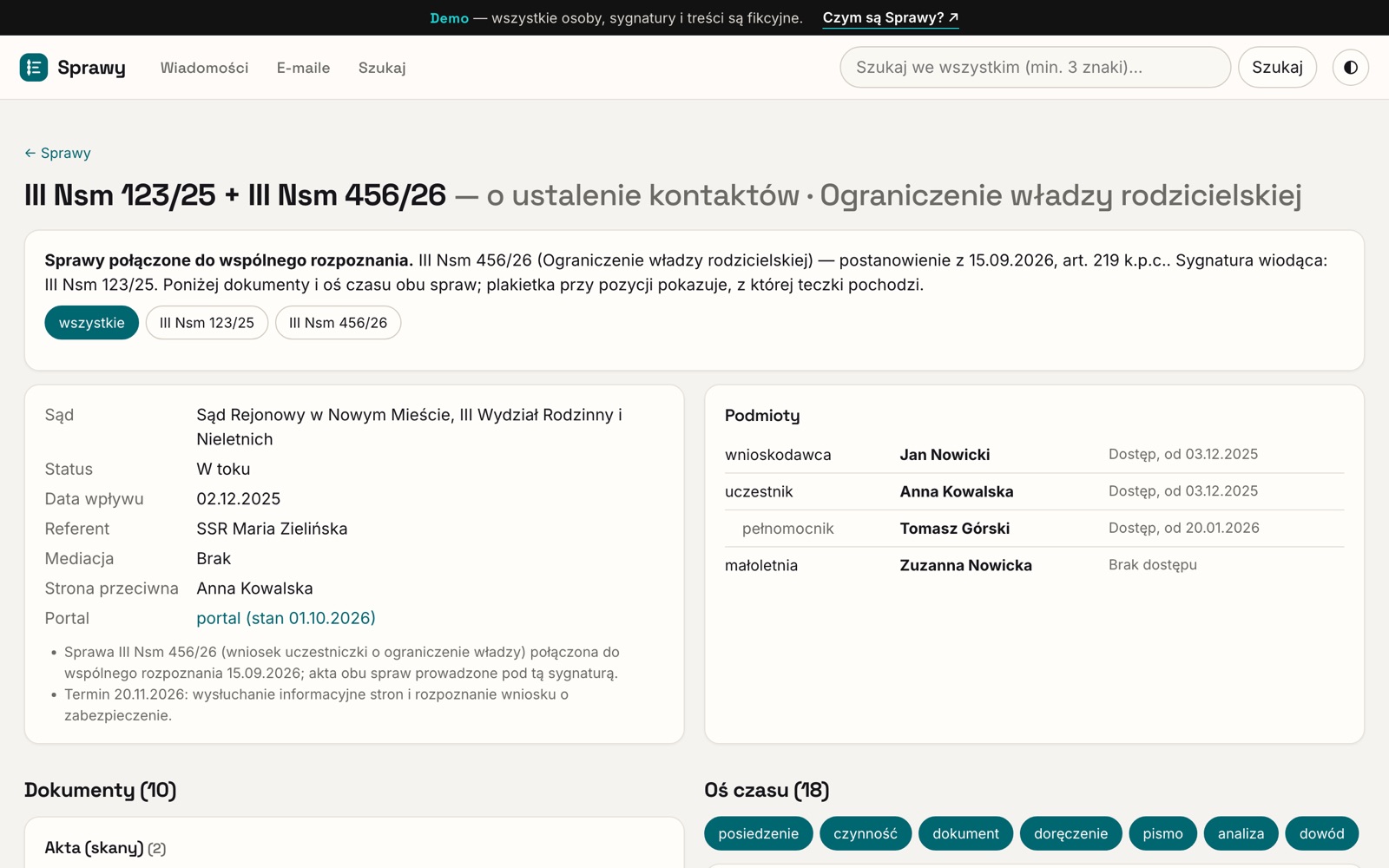Focus the global search input field
This screenshot has width=1389, height=868.
tap(1035, 67)
